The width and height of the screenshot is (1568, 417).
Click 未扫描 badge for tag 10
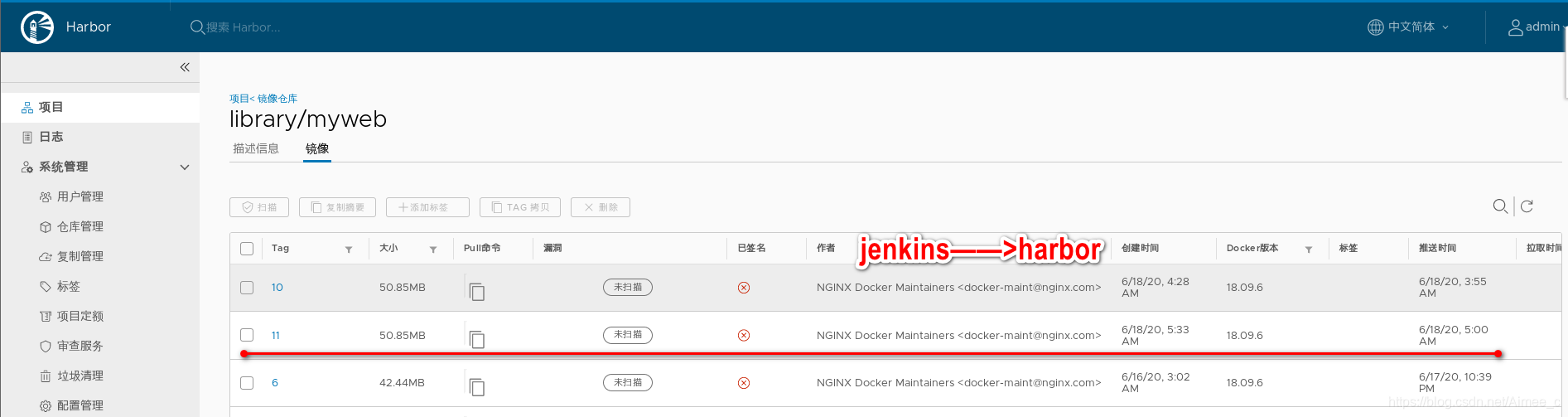pos(628,287)
